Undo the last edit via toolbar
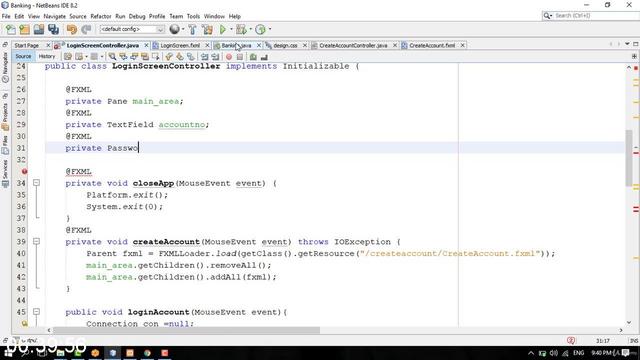 72,29
